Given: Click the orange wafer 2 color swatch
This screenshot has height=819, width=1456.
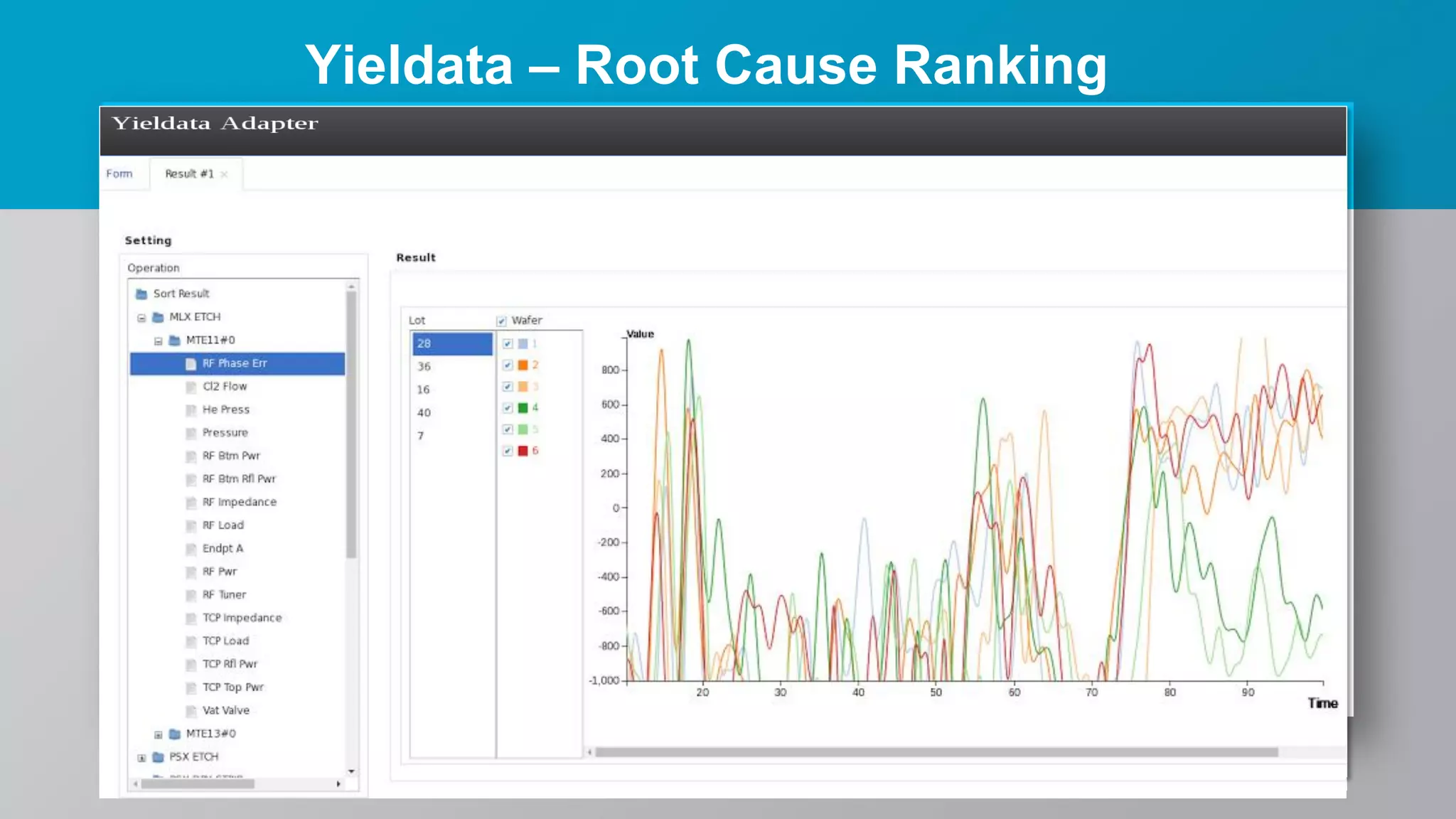Looking at the screenshot, I should (523, 365).
